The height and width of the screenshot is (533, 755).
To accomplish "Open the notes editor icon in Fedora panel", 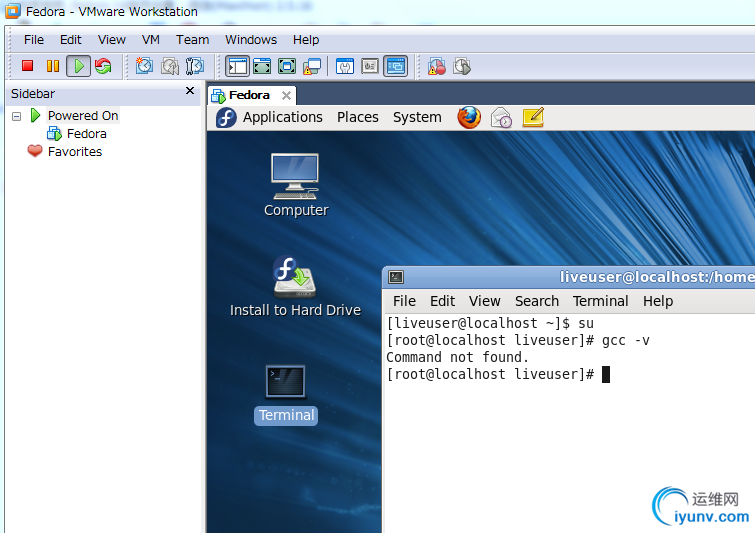I will click(533, 117).
